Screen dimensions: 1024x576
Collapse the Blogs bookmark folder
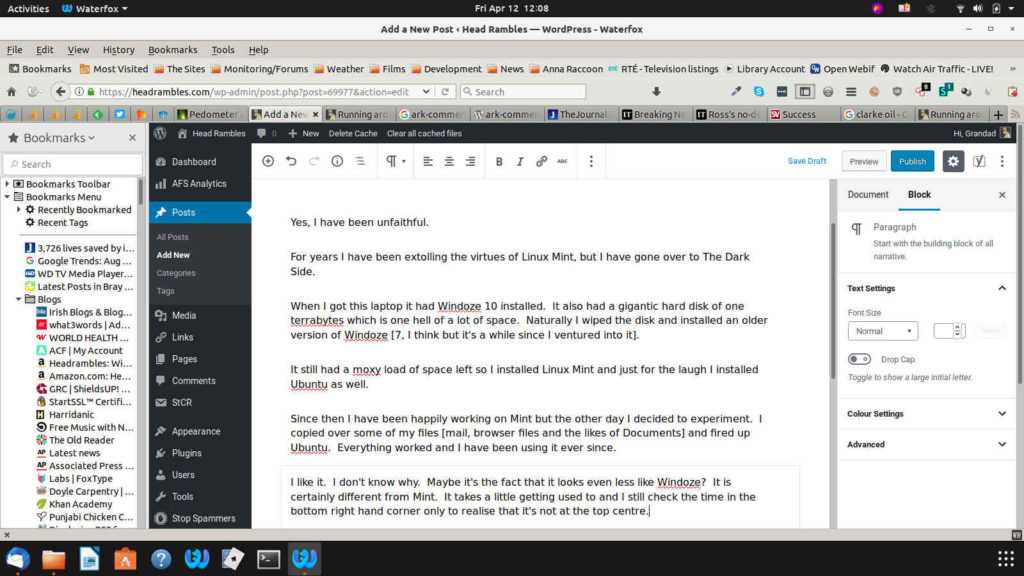[18, 299]
